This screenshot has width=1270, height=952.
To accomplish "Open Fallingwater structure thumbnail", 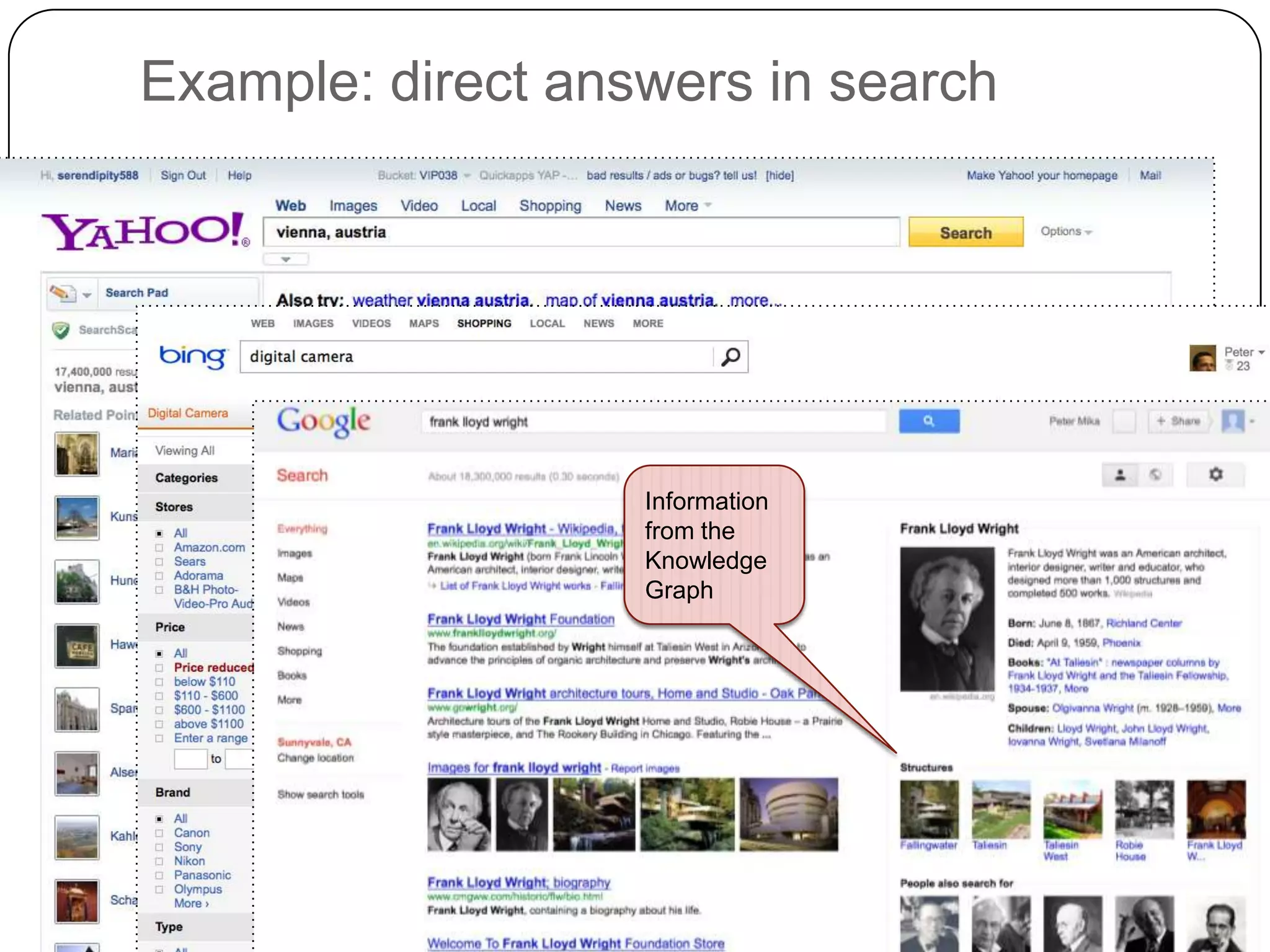I will (x=929, y=809).
